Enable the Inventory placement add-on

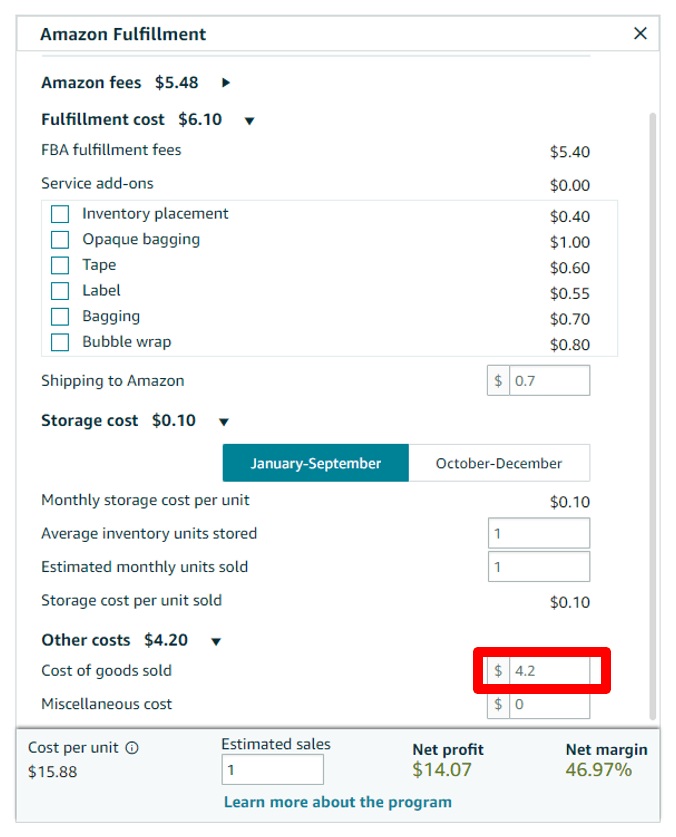pos(61,214)
